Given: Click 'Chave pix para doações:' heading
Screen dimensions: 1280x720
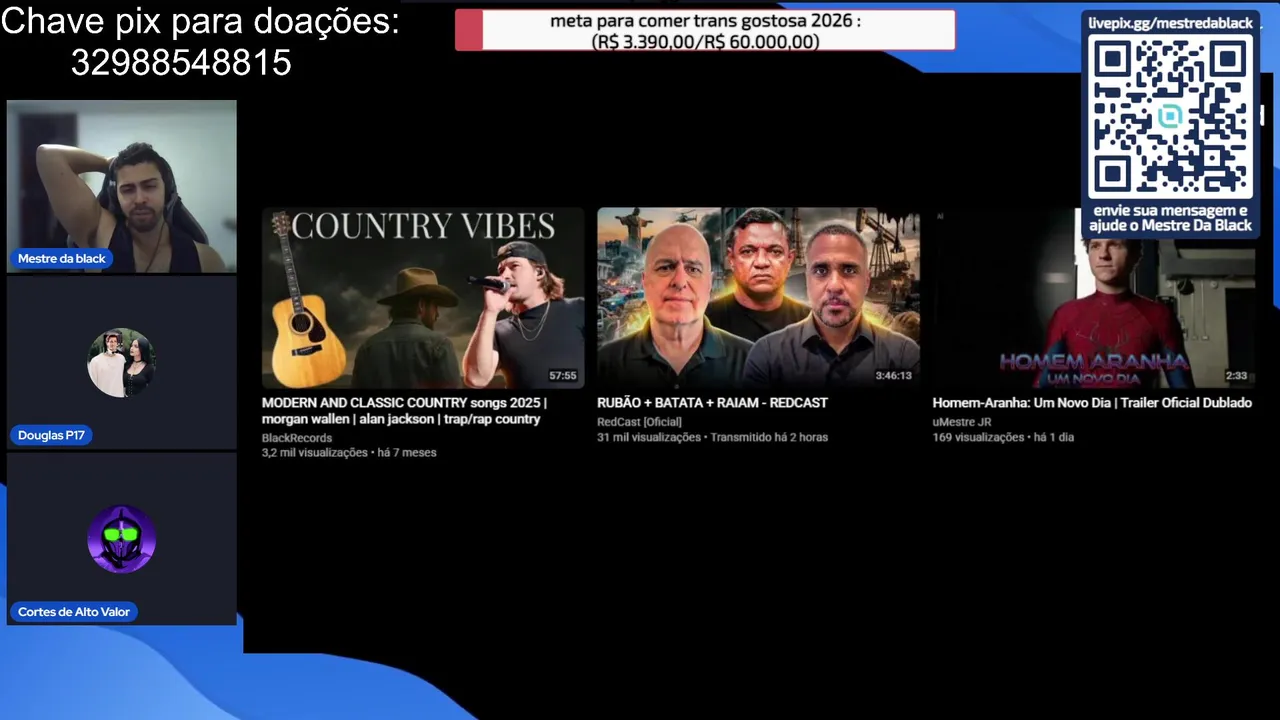Looking at the screenshot, I should pos(200,21).
